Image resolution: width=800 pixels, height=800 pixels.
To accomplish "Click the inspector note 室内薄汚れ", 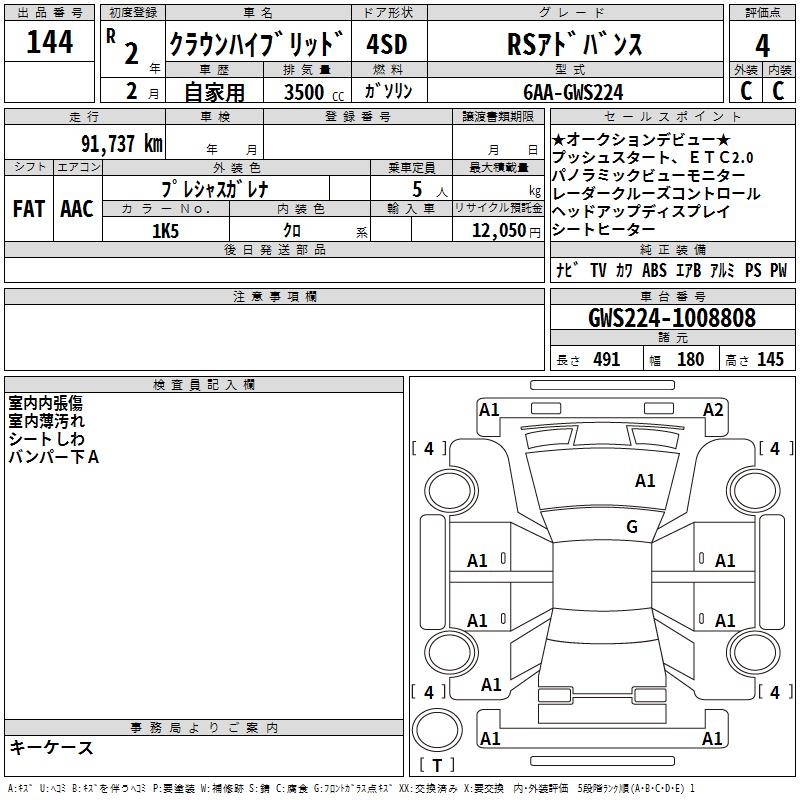I will tap(46, 421).
